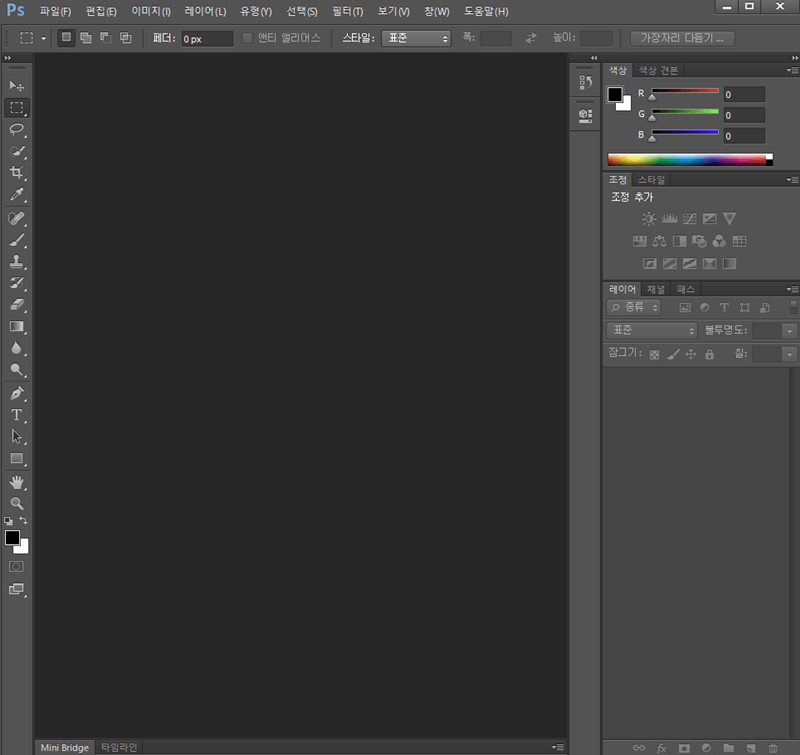This screenshot has height=755, width=800.
Task: Choose Intersect with selection mode
Action: coord(126,38)
